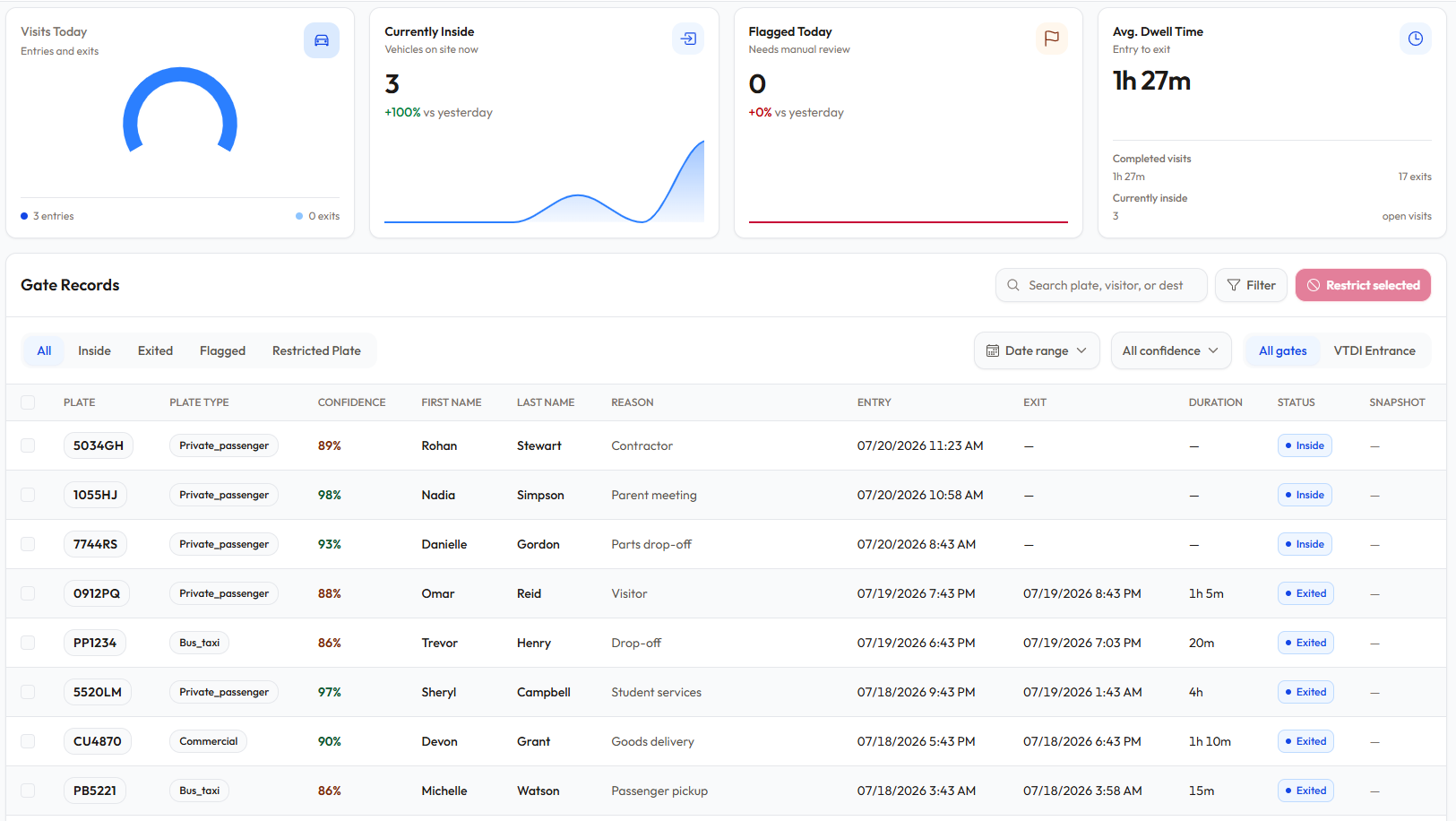Viewport: 1456px width, 821px height.
Task: Click the 1h 10m duration value
Action: tap(1210, 741)
